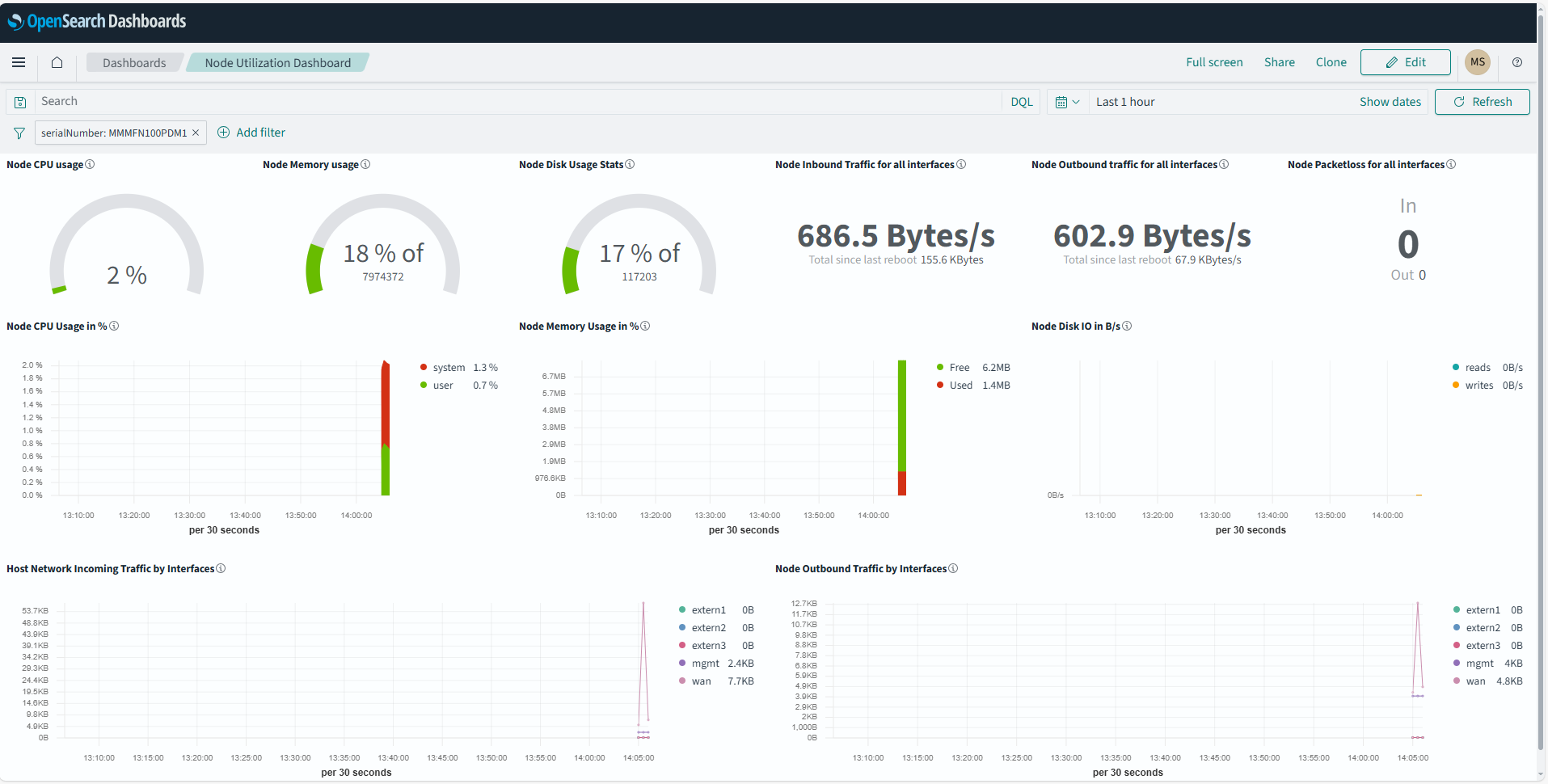Click the Share menu item

click(1279, 62)
